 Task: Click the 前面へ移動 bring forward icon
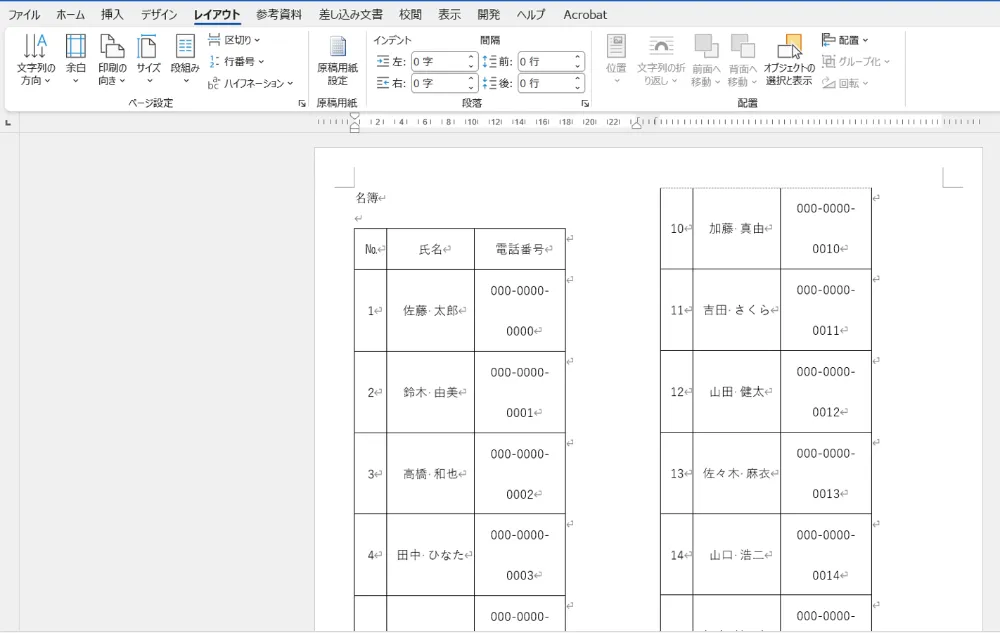pos(706,59)
